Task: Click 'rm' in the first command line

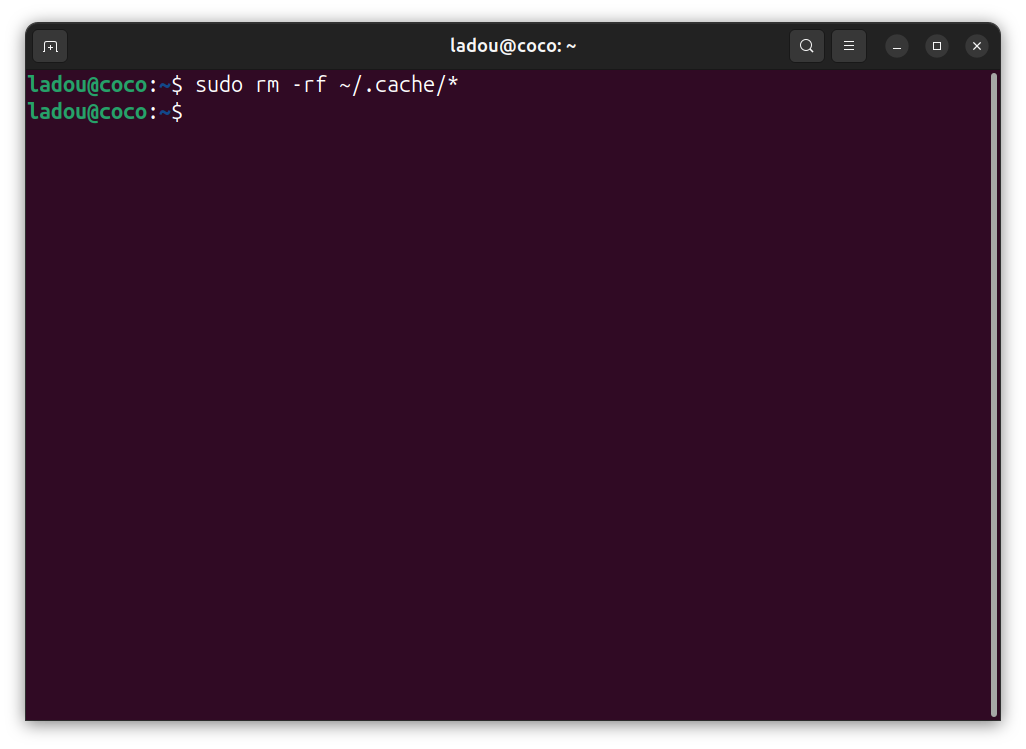Action: click(267, 85)
